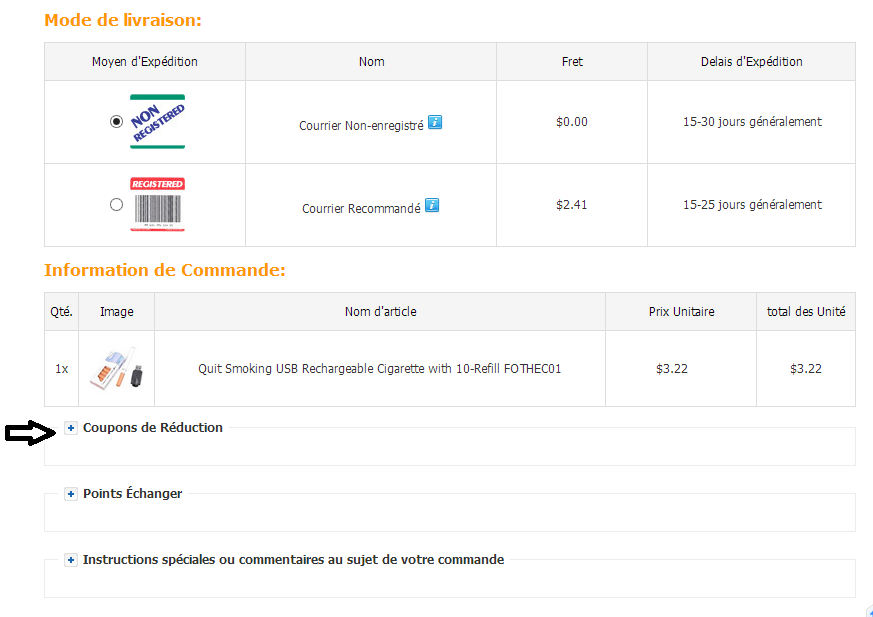Click small blue icon at bottom-right corner
873x617 pixels.
click(868, 611)
